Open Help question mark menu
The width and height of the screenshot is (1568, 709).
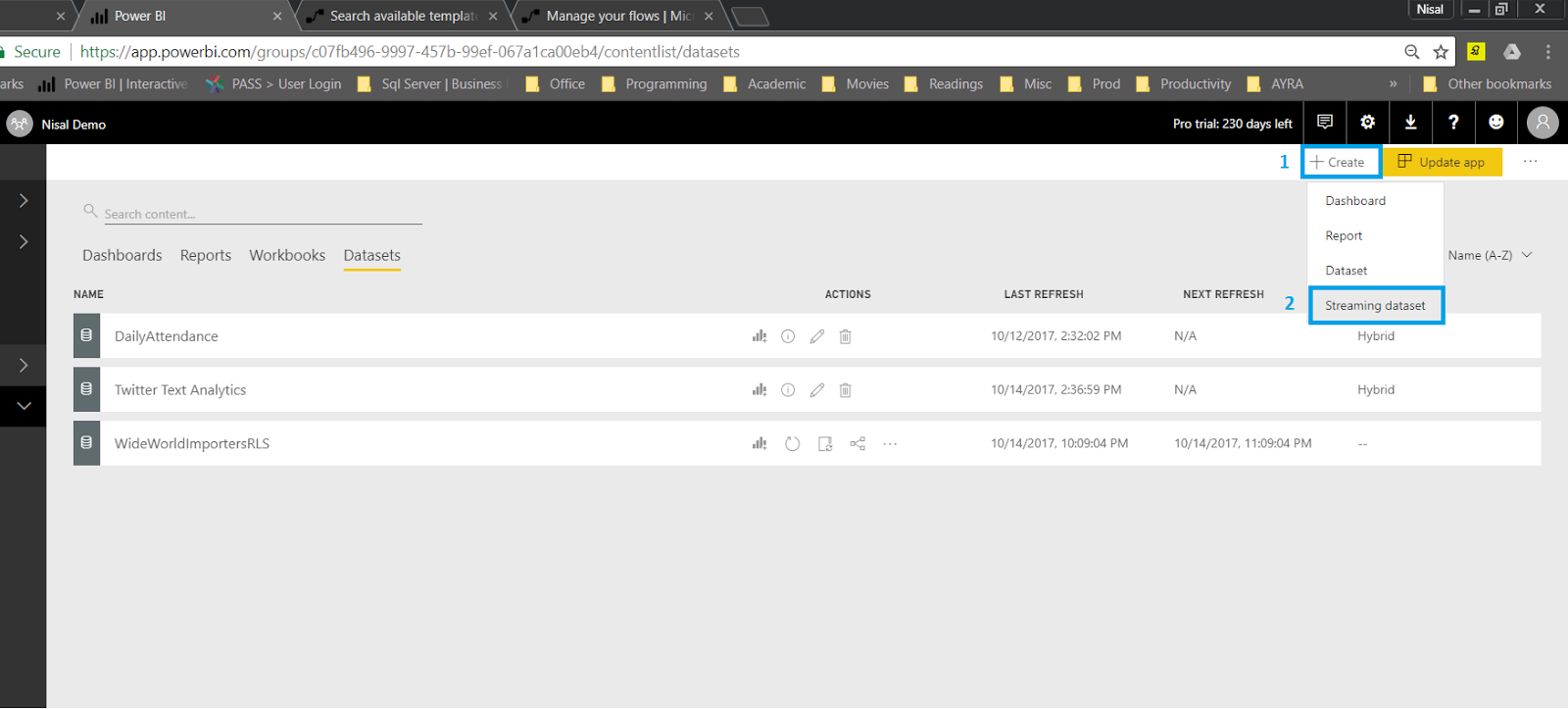[x=1453, y=123]
